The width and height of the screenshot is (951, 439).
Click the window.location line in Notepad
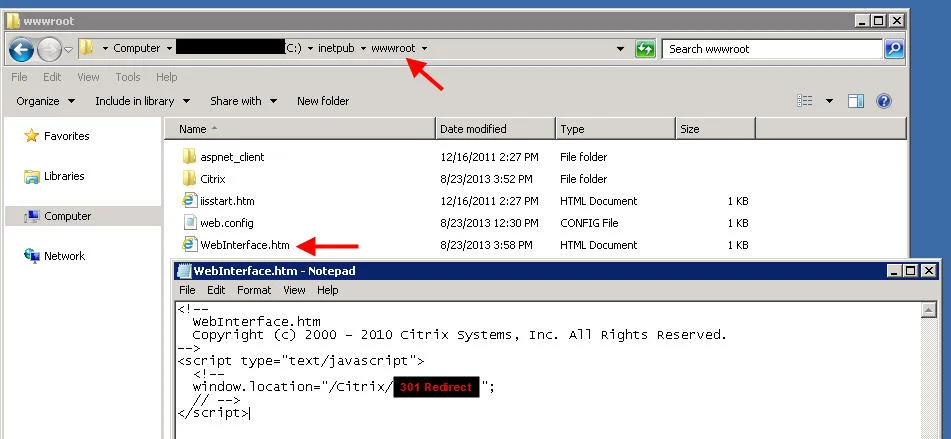343,387
